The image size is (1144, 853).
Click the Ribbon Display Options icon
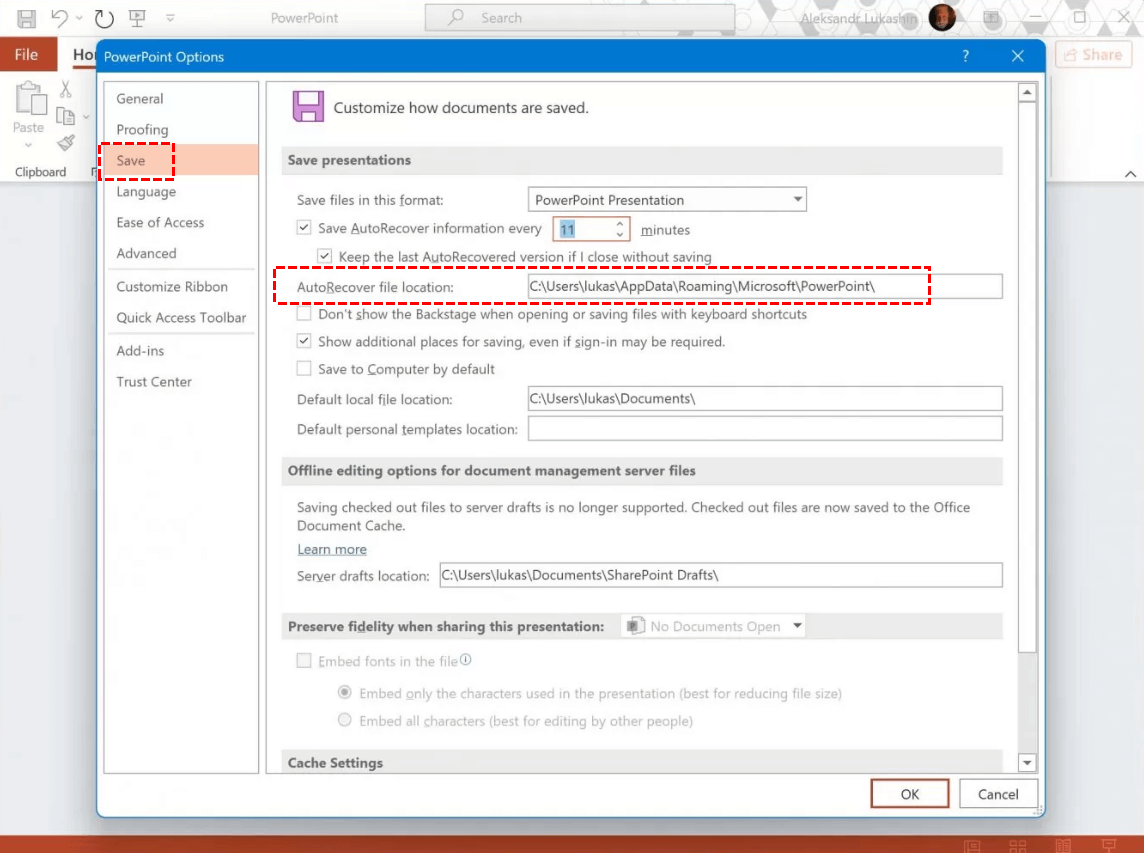tap(991, 18)
